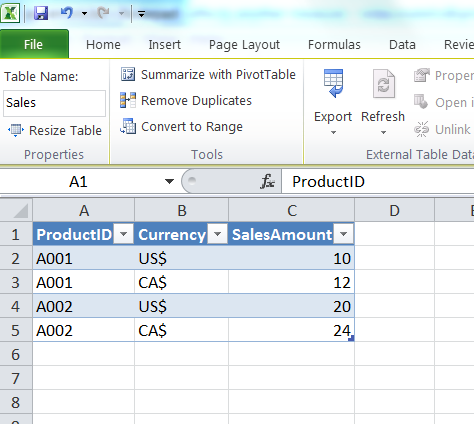Screen dimensions: 474x424
Task: Click the Resize Table icon
Action: (16, 130)
